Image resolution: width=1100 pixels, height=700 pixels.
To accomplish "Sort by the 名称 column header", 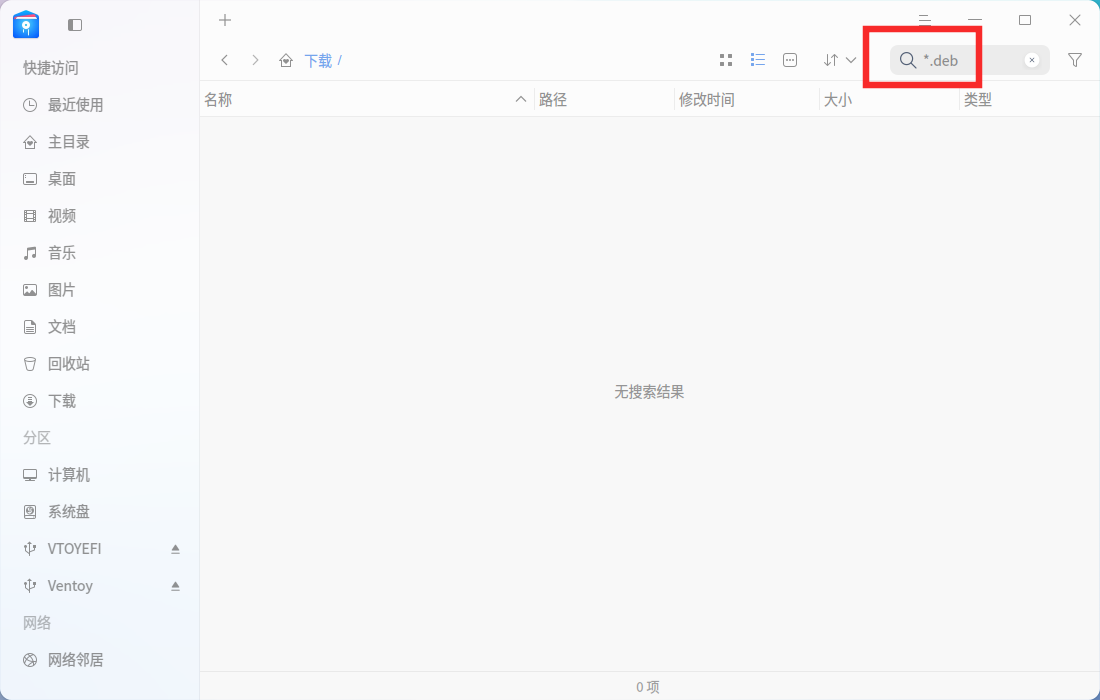I will (367, 100).
